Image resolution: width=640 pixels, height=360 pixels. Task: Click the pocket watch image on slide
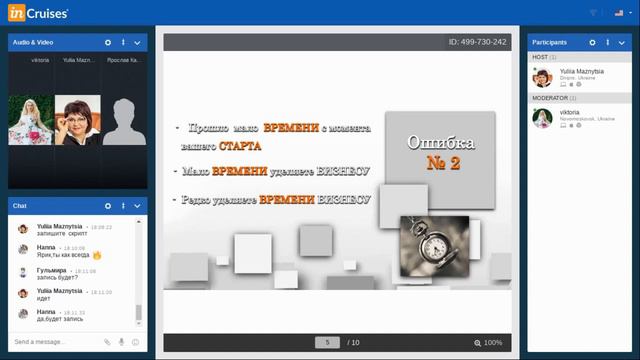point(434,246)
